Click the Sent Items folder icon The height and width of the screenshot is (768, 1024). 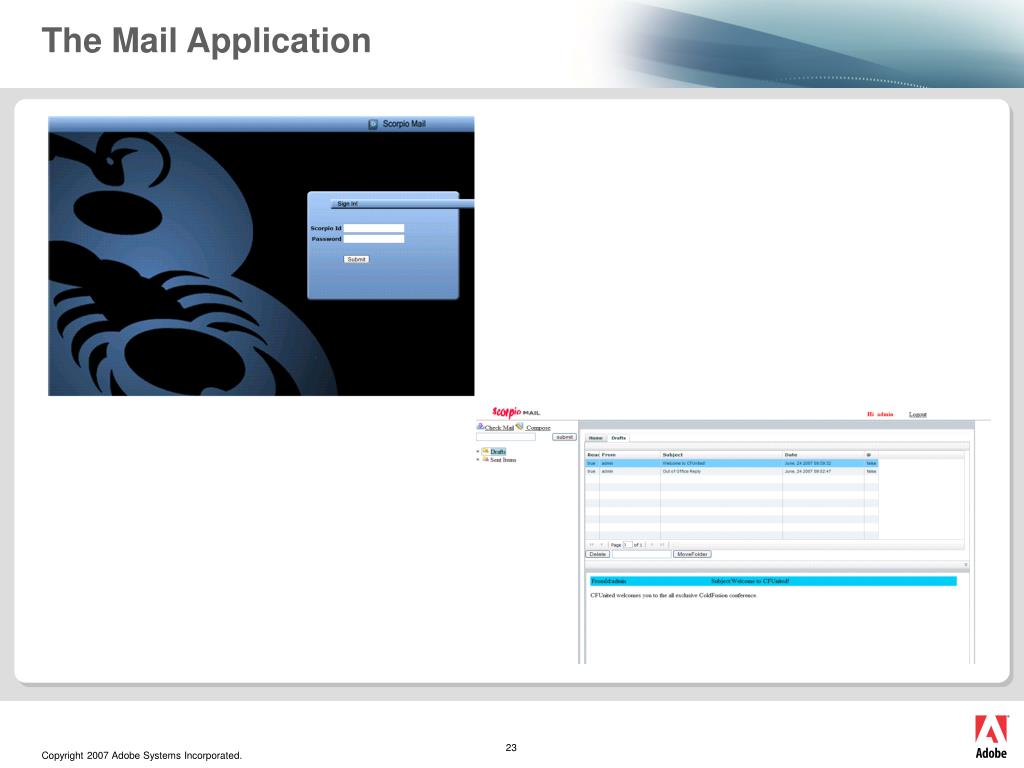click(x=486, y=459)
